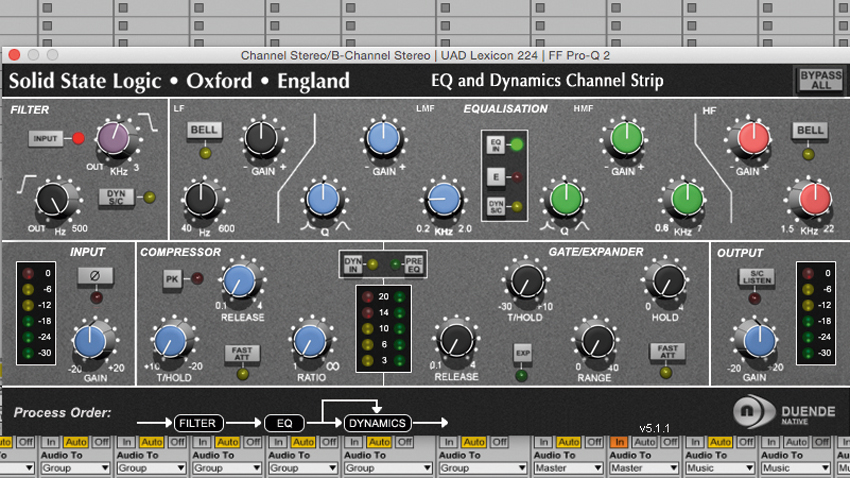Click the black high-pass Hz filter knob
Screen dimensions: 850x478
click(53, 199)
